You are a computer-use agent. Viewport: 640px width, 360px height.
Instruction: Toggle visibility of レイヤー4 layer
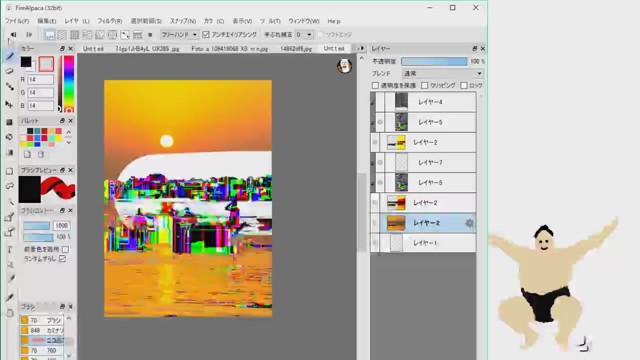tap(380, 102)
